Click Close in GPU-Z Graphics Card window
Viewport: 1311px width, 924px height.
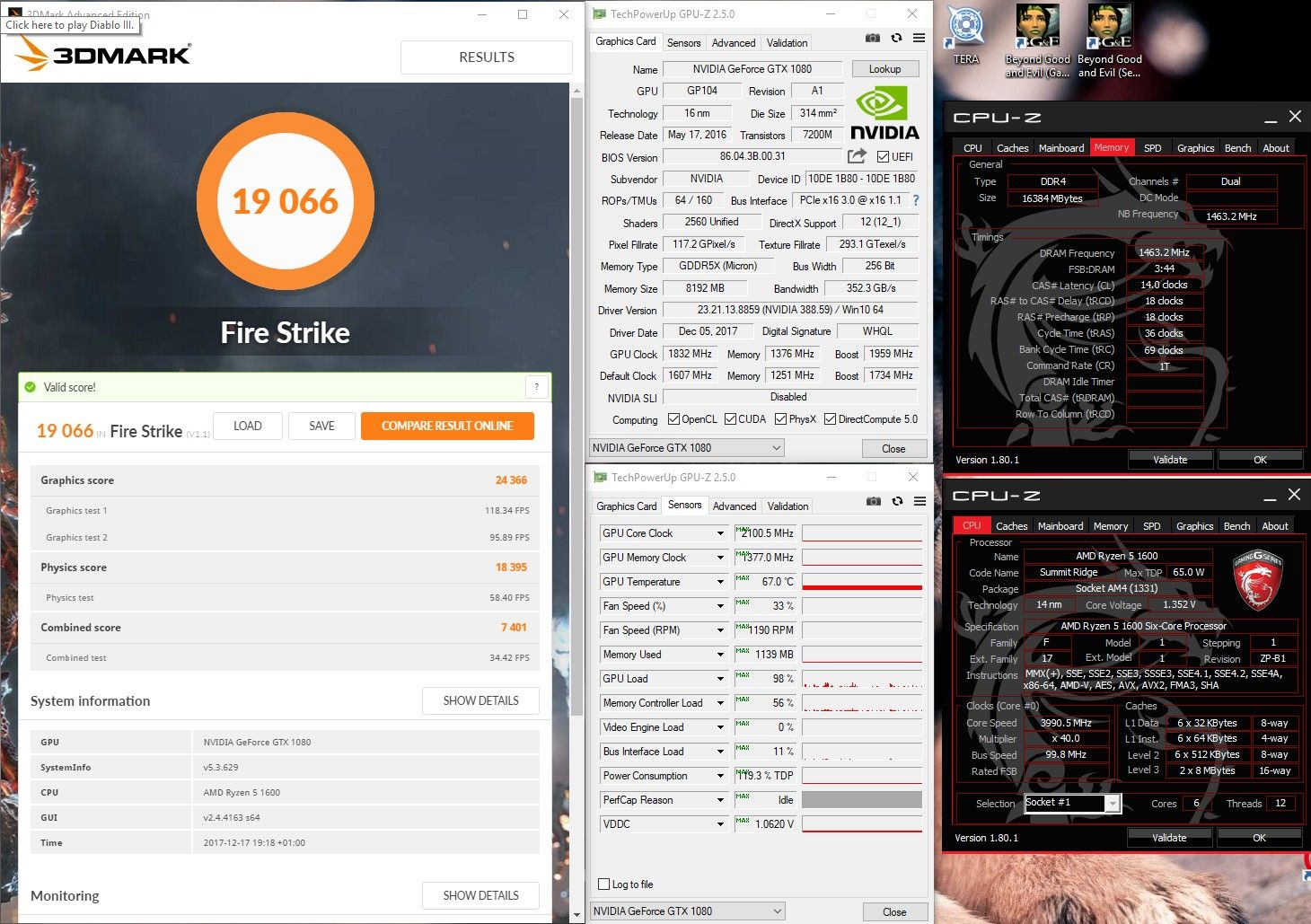893,448
